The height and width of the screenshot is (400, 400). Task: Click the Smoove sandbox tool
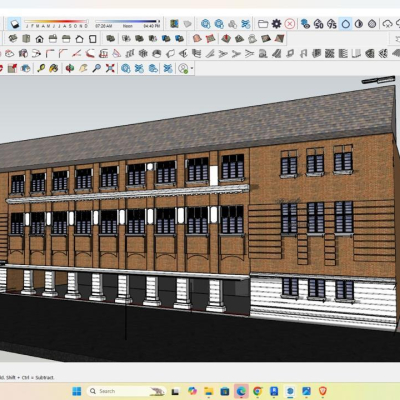pyautogui.click(x=226, y=39)
